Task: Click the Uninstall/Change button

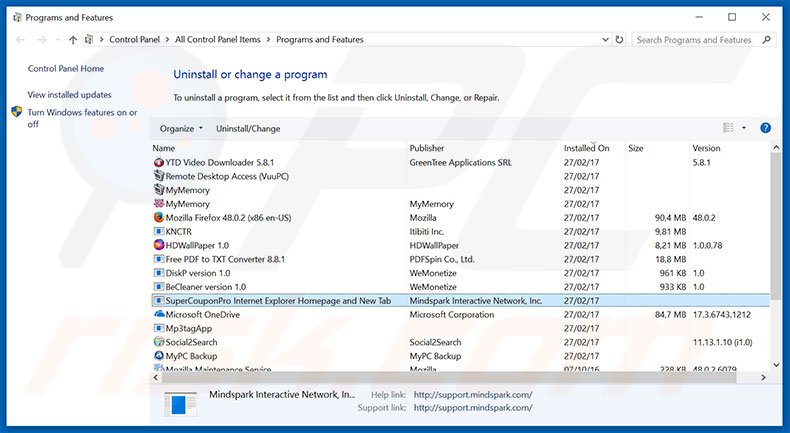Action: point(248,129)
